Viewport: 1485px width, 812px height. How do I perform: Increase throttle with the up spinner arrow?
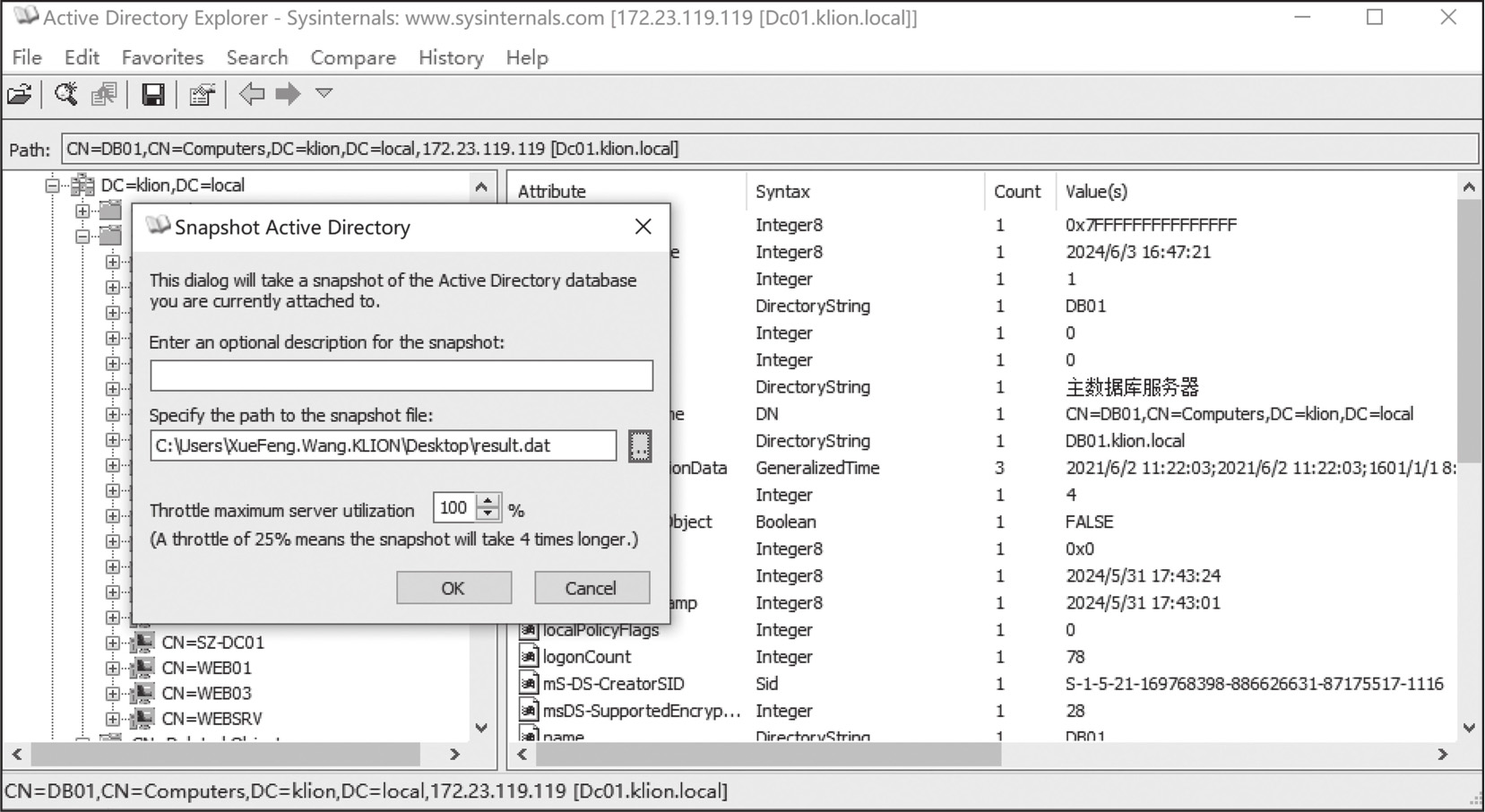pyautogui.click(x=488, y=502)
